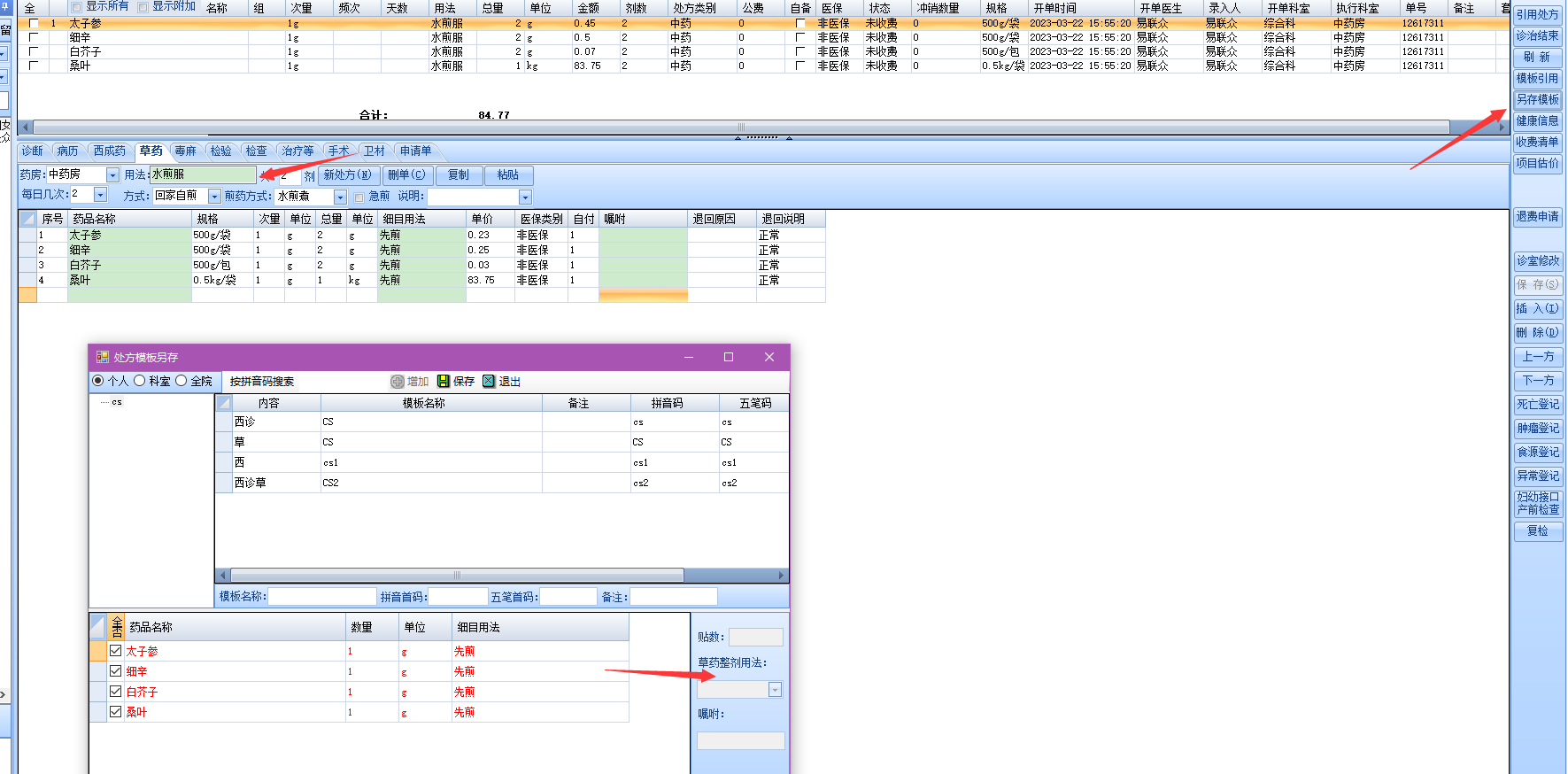Image resolution: width=1568 pixels, height=774 pixels.
Task: Open the 每日几次 dropdown
Action: [100, 195]
